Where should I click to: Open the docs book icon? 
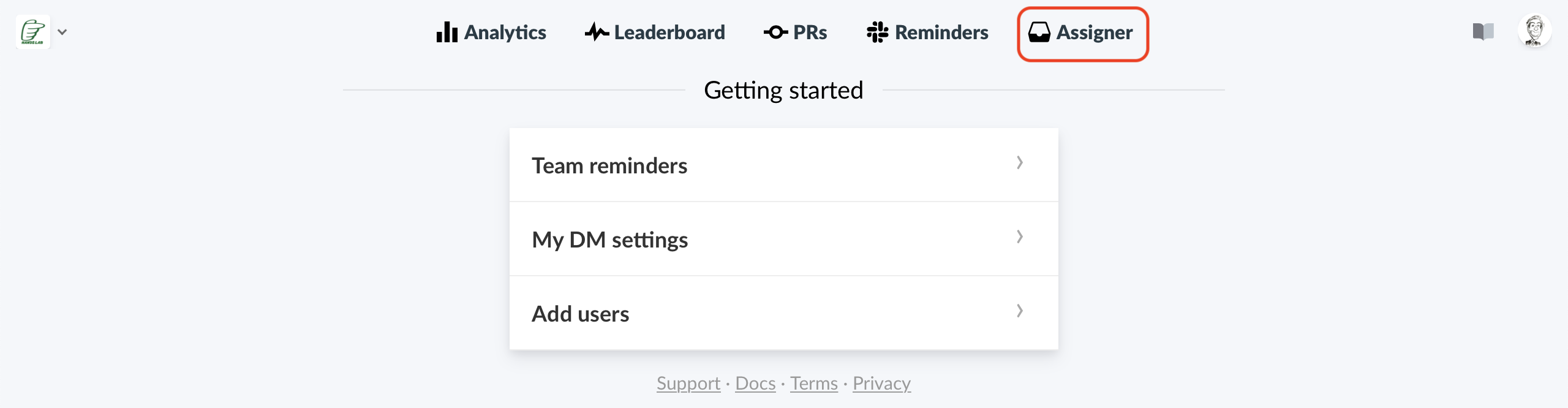1483,31
